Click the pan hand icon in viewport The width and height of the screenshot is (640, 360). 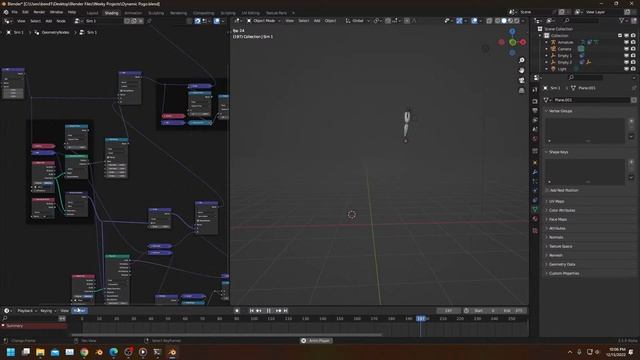(522, 70)
